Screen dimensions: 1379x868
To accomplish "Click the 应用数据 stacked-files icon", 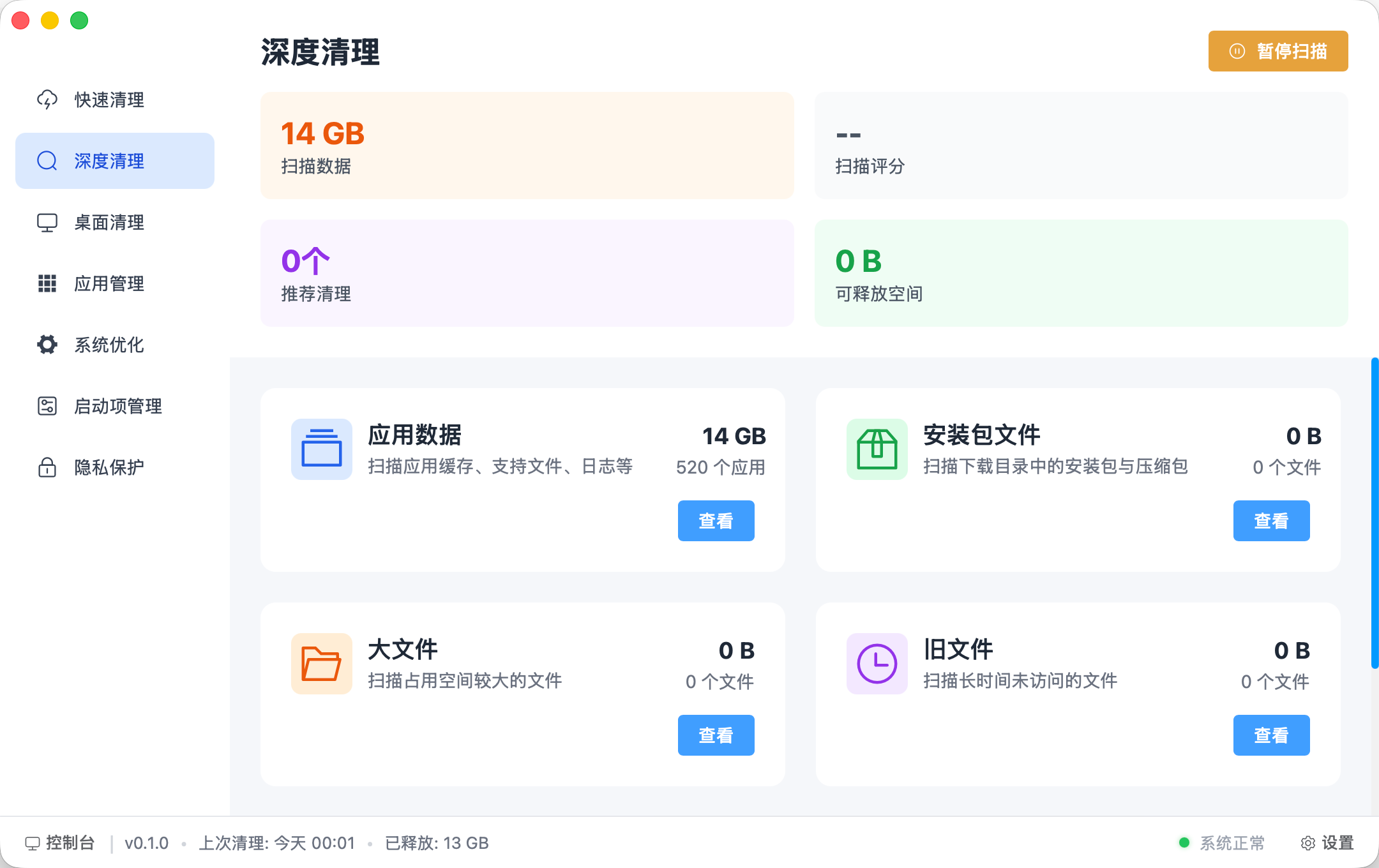I will (322, 449).
